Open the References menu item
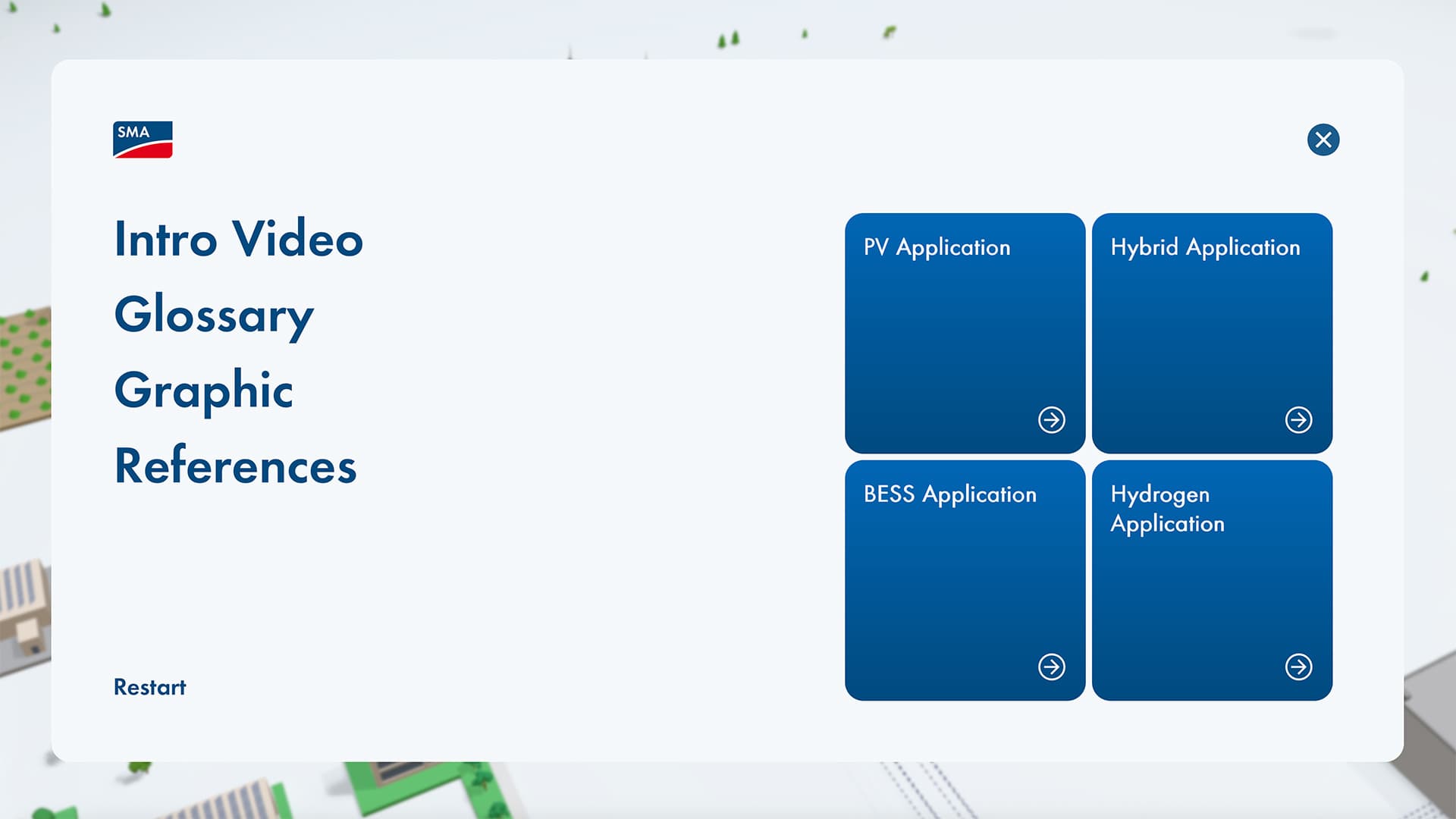Viewport: 1456px width, 819px height. [235, 466]
